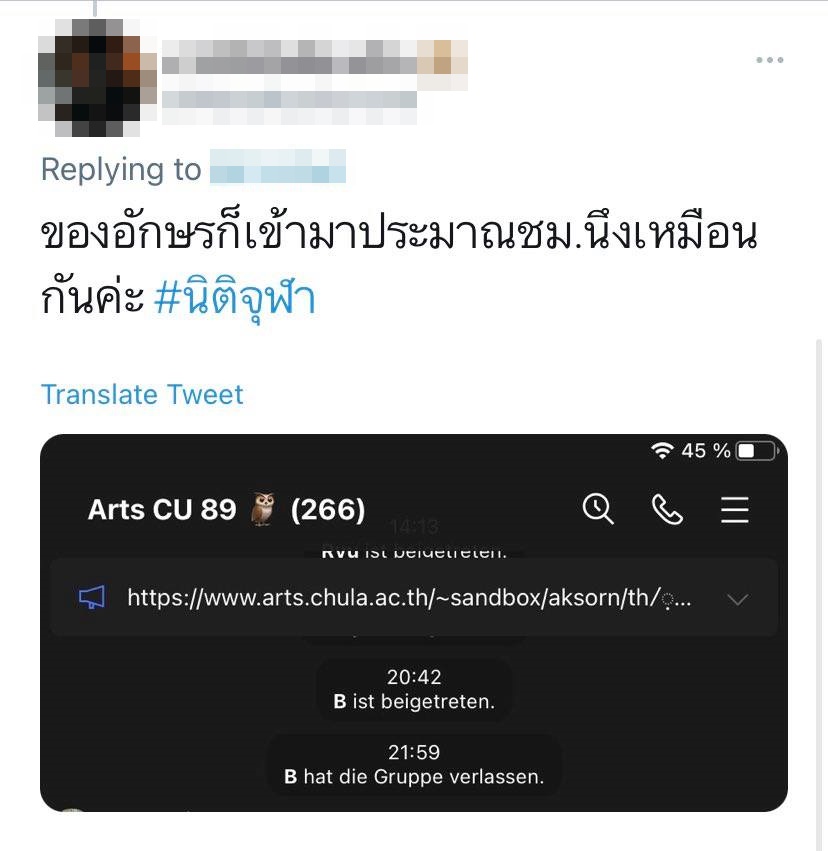The image size is (828, 851).
Task: Click the search icon in chat header
Action: pos(598,509)
